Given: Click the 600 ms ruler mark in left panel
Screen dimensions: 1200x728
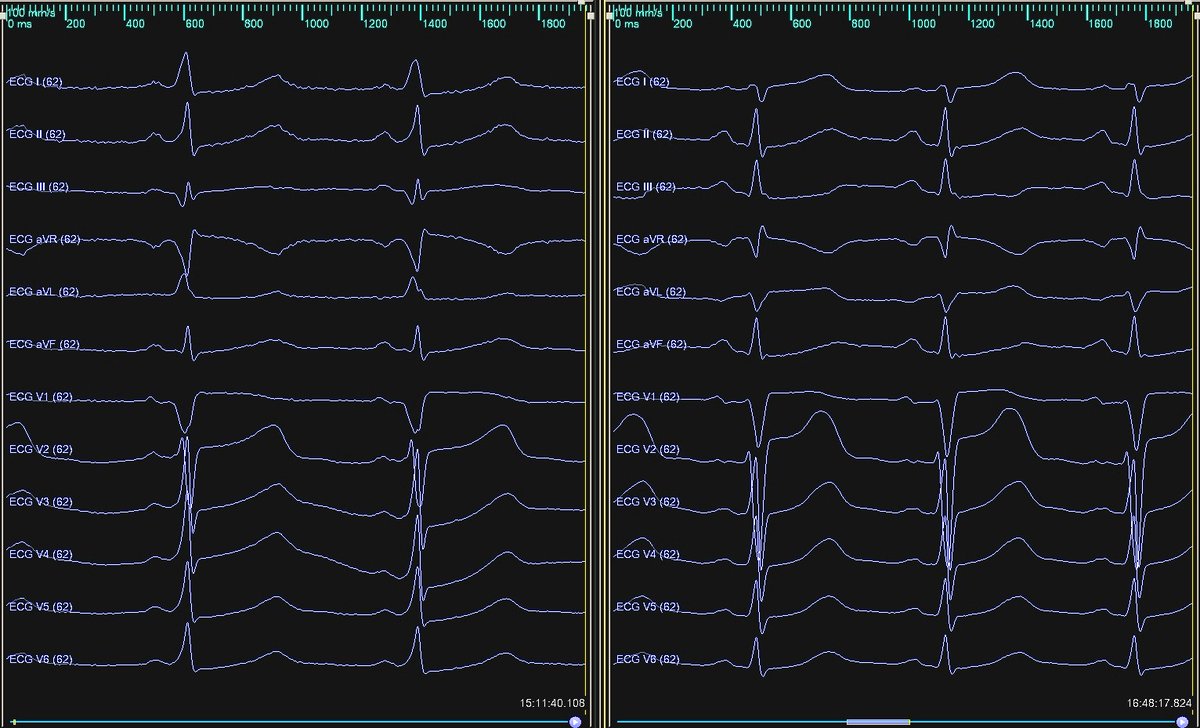Looking at the screenshot, I should [x=194, y=22].
